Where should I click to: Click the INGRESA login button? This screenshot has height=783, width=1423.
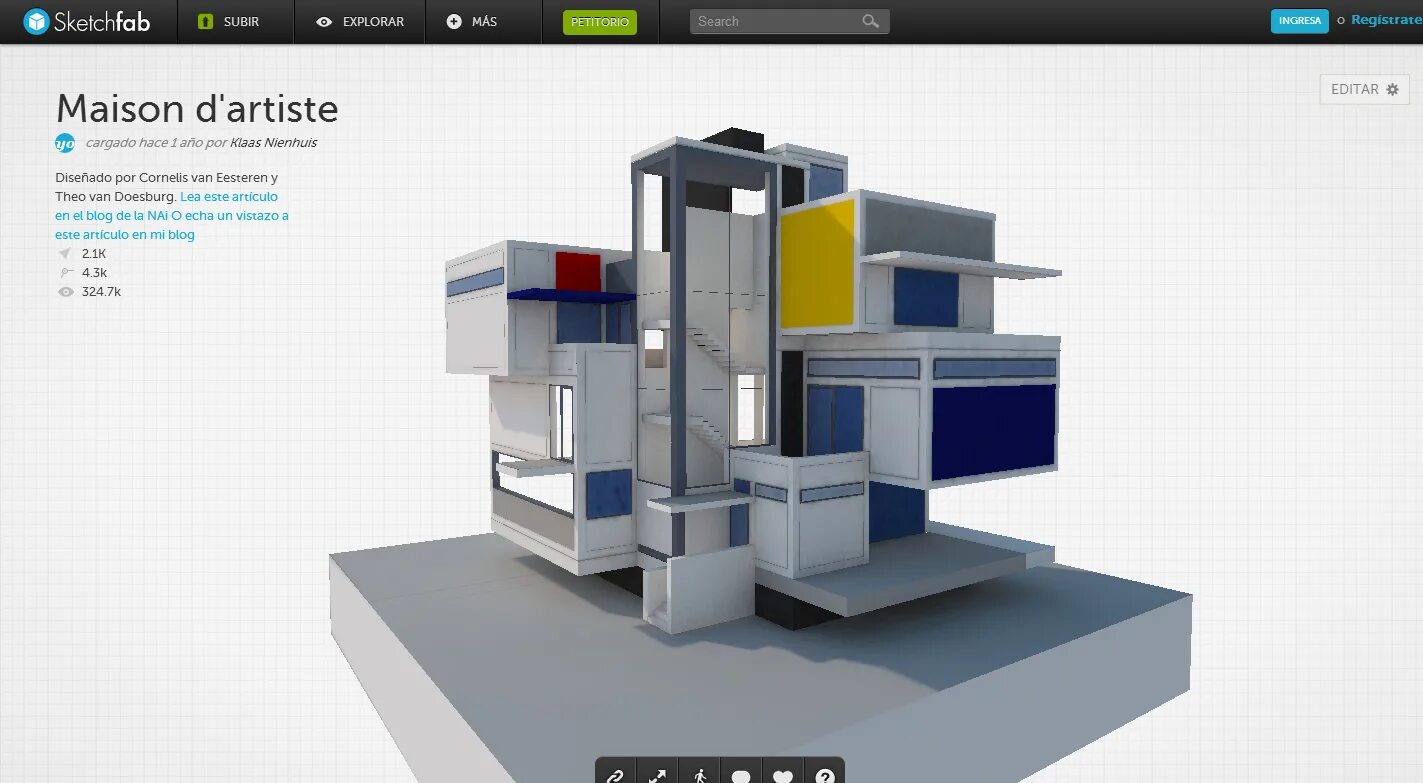1300,21
